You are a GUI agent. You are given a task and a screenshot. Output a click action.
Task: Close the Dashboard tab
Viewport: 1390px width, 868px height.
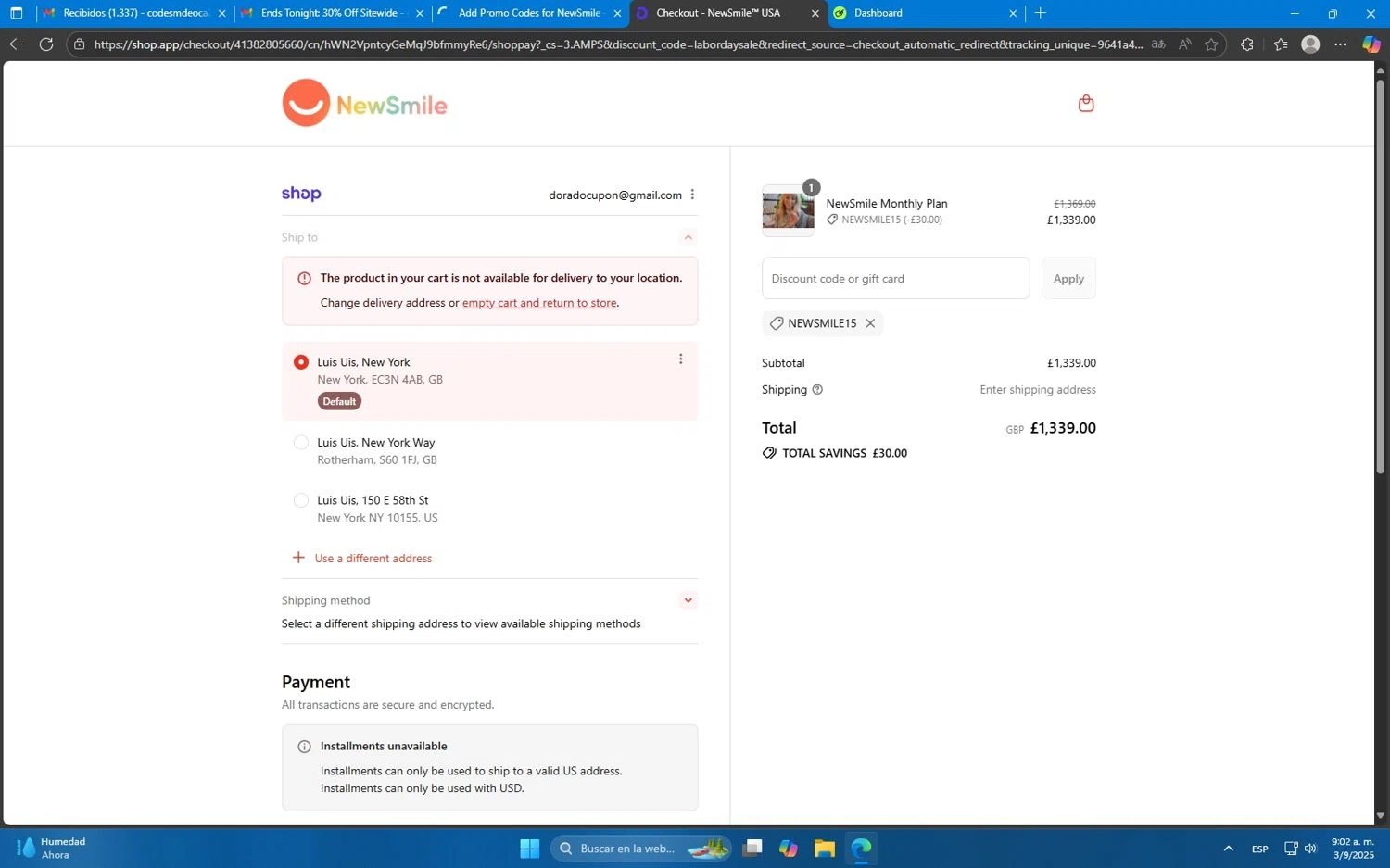1012,13
